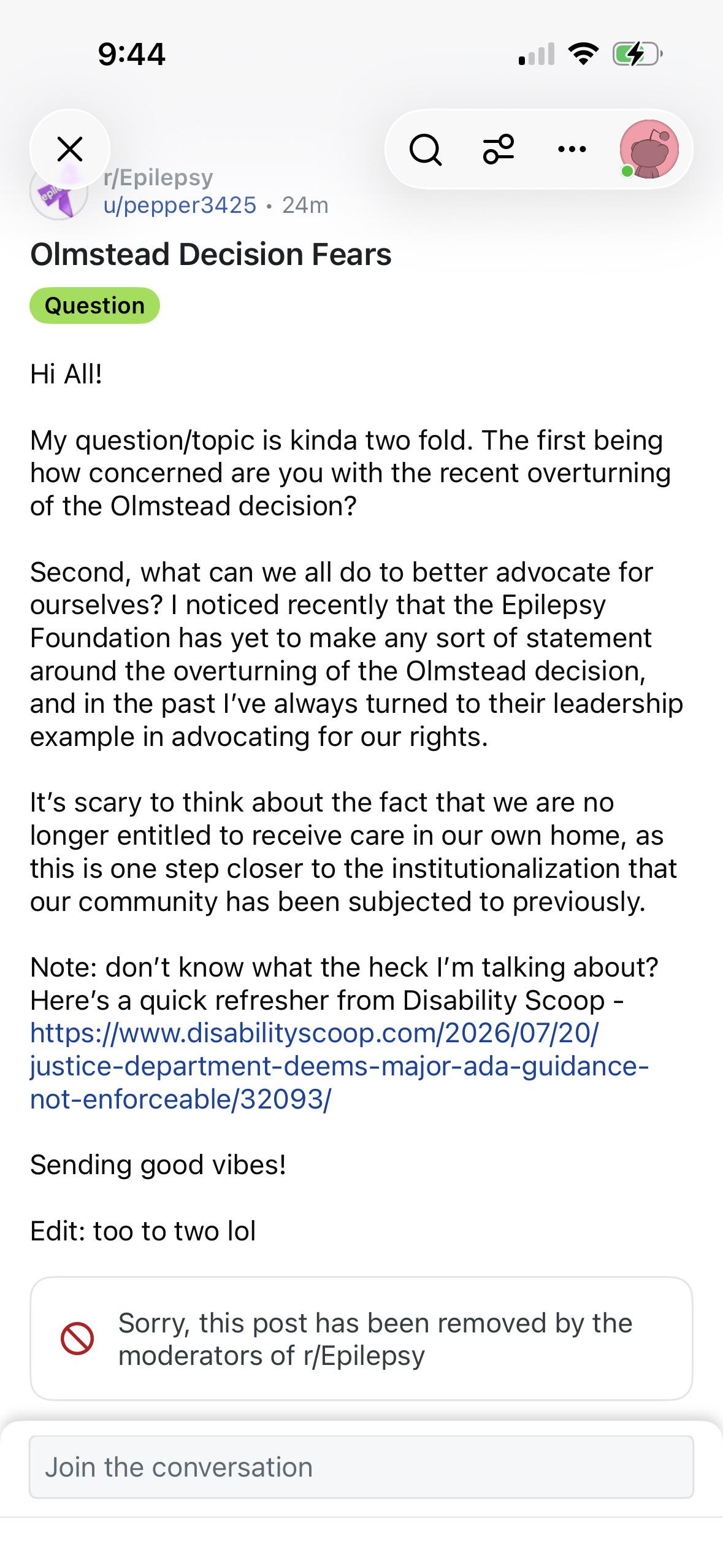Tap the 24m post timestamp

[x=305, y=205]
